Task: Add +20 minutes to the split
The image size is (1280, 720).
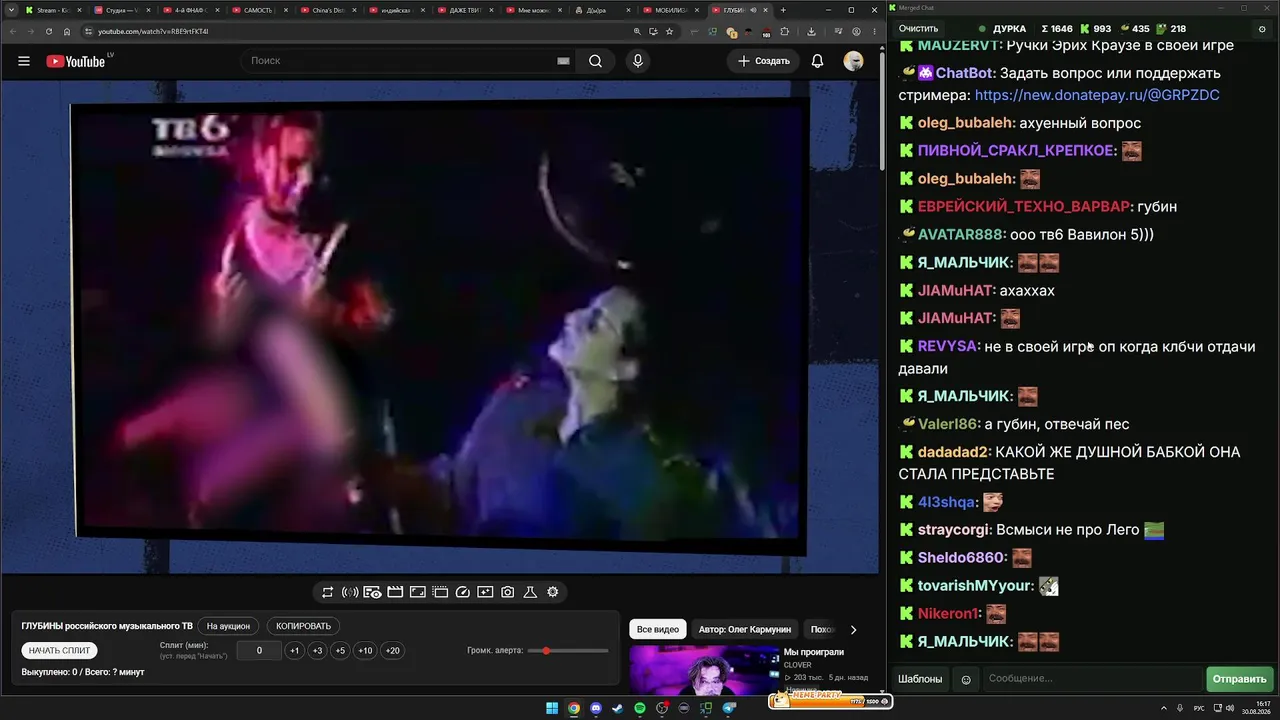Action: pos(392,651)
